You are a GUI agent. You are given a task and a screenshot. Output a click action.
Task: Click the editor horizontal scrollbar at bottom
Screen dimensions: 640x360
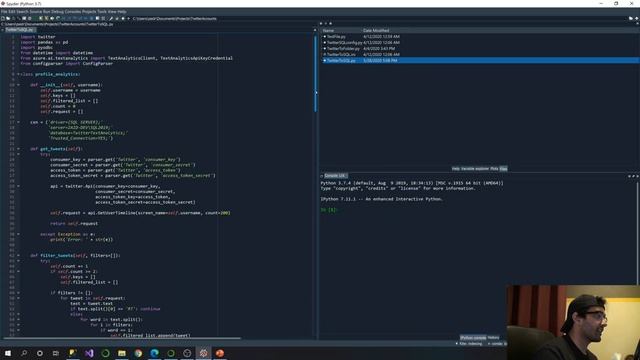(x=122, y=338)
